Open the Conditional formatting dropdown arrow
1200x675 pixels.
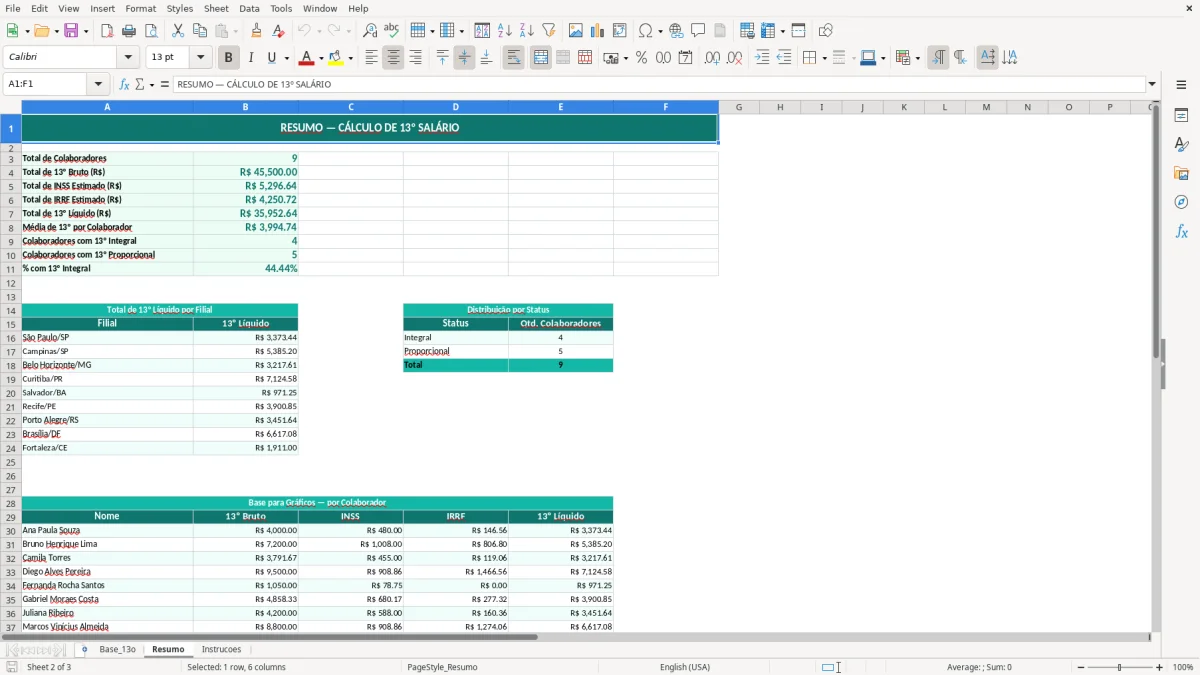(917, 58)
